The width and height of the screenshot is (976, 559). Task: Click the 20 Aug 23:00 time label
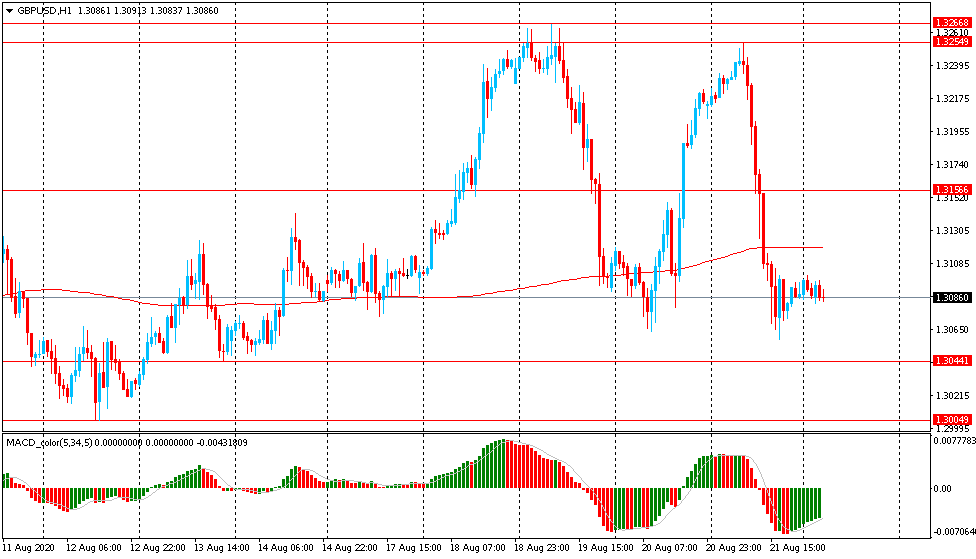point(733,548)
